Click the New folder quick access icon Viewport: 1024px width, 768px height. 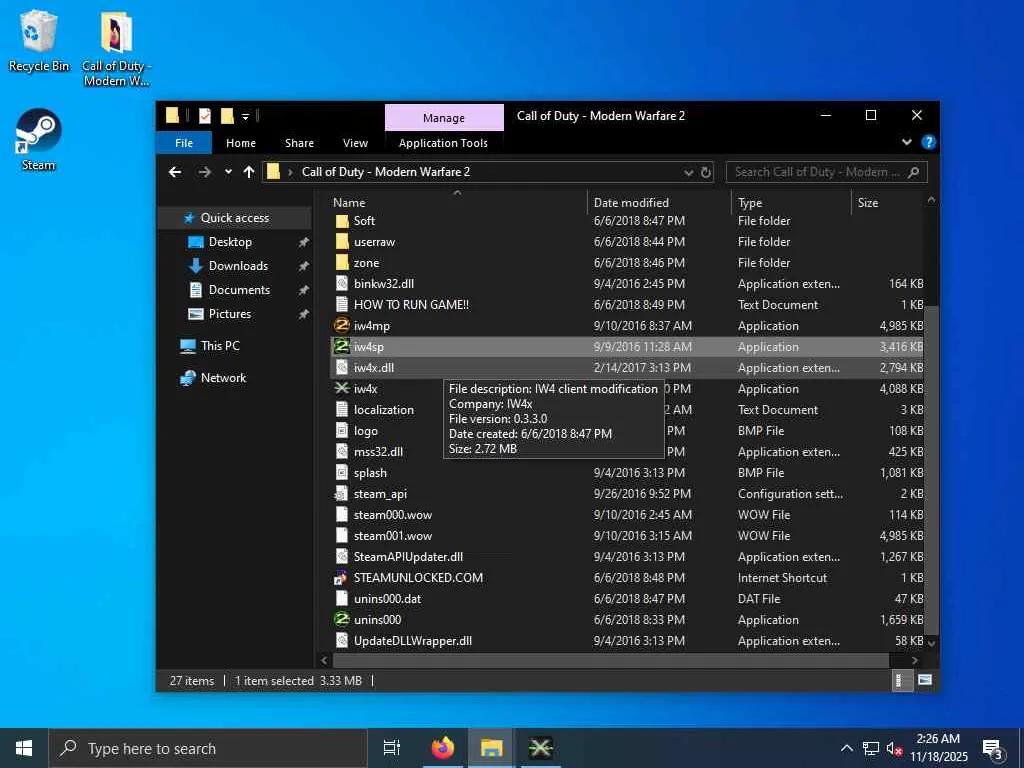(x=227, y=116)
